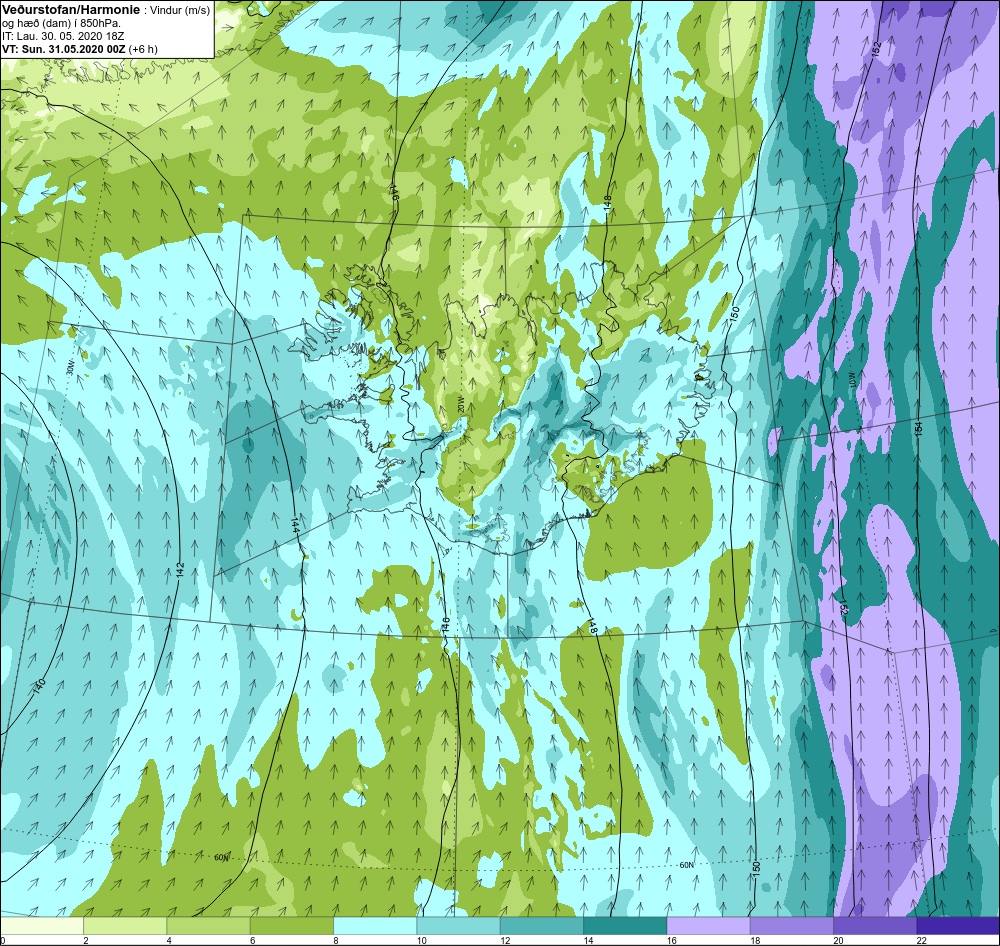
Task: Click the legend tick label '2'
Action: click(85, 940)
